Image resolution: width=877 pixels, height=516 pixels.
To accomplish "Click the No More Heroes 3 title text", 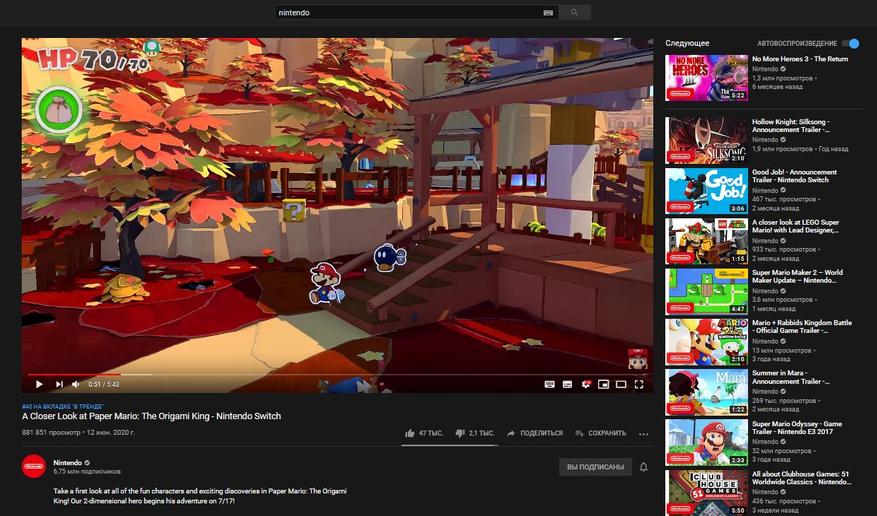I will pos(800,59).
